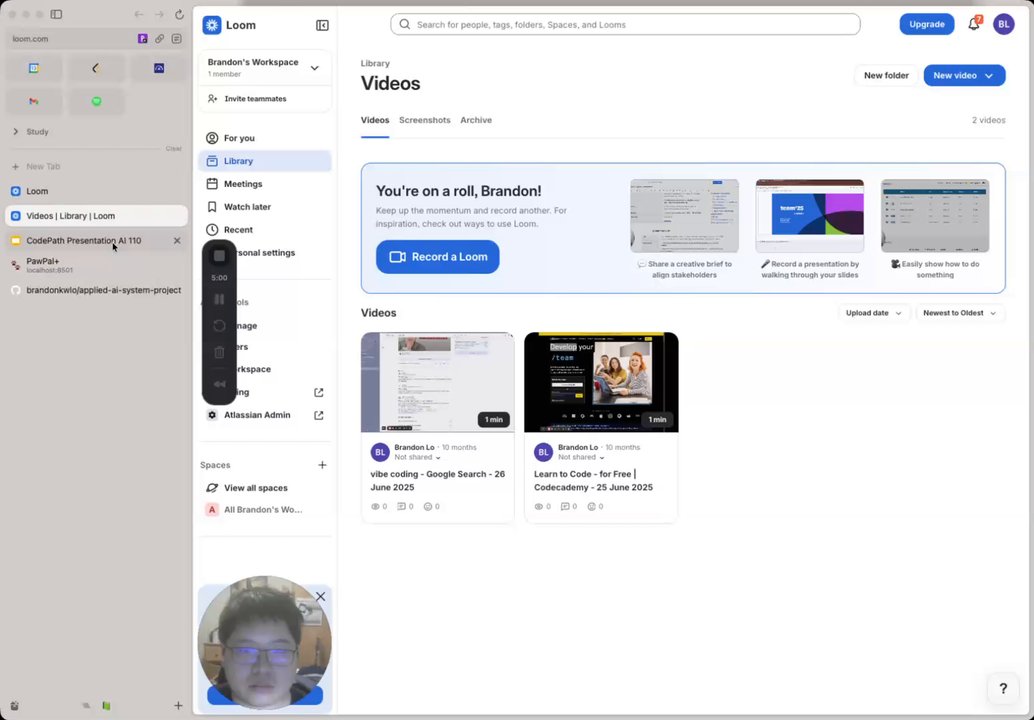The height and width of the screenshot is (720, 1034).
Task: Go forward in browser history
Action: pyautogui.click(x=159, y=14)
